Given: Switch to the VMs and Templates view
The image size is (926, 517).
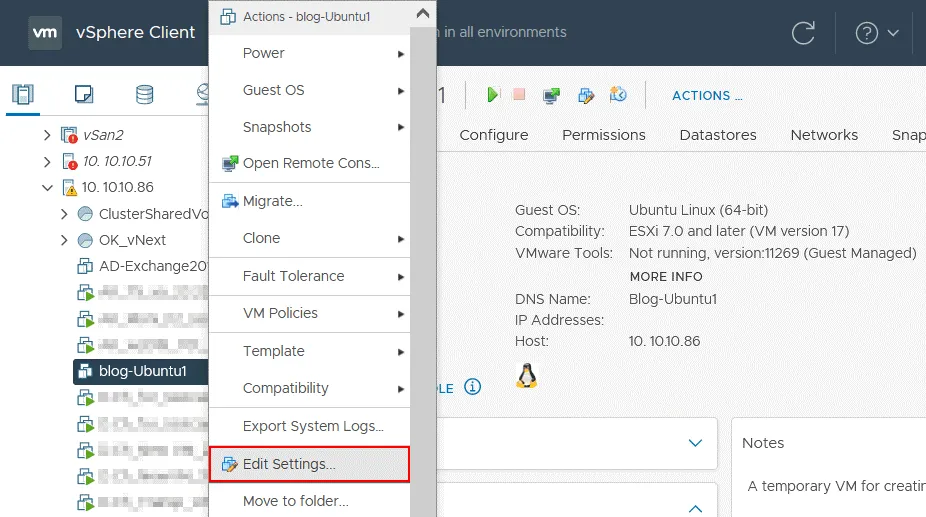Looking at the screenshot, I should [84, 95].
